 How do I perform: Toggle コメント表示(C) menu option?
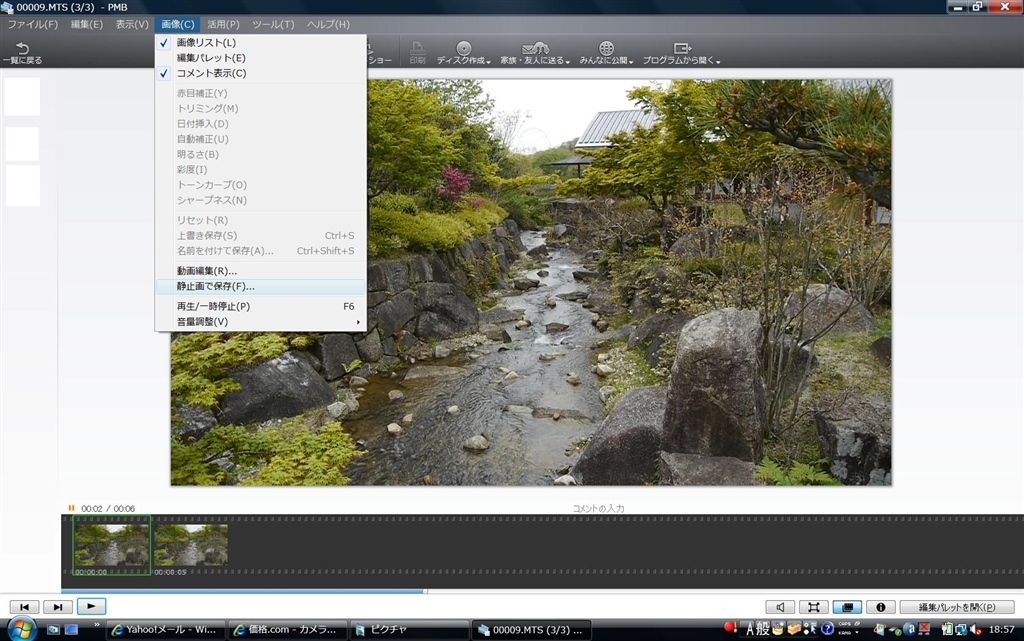211,73
